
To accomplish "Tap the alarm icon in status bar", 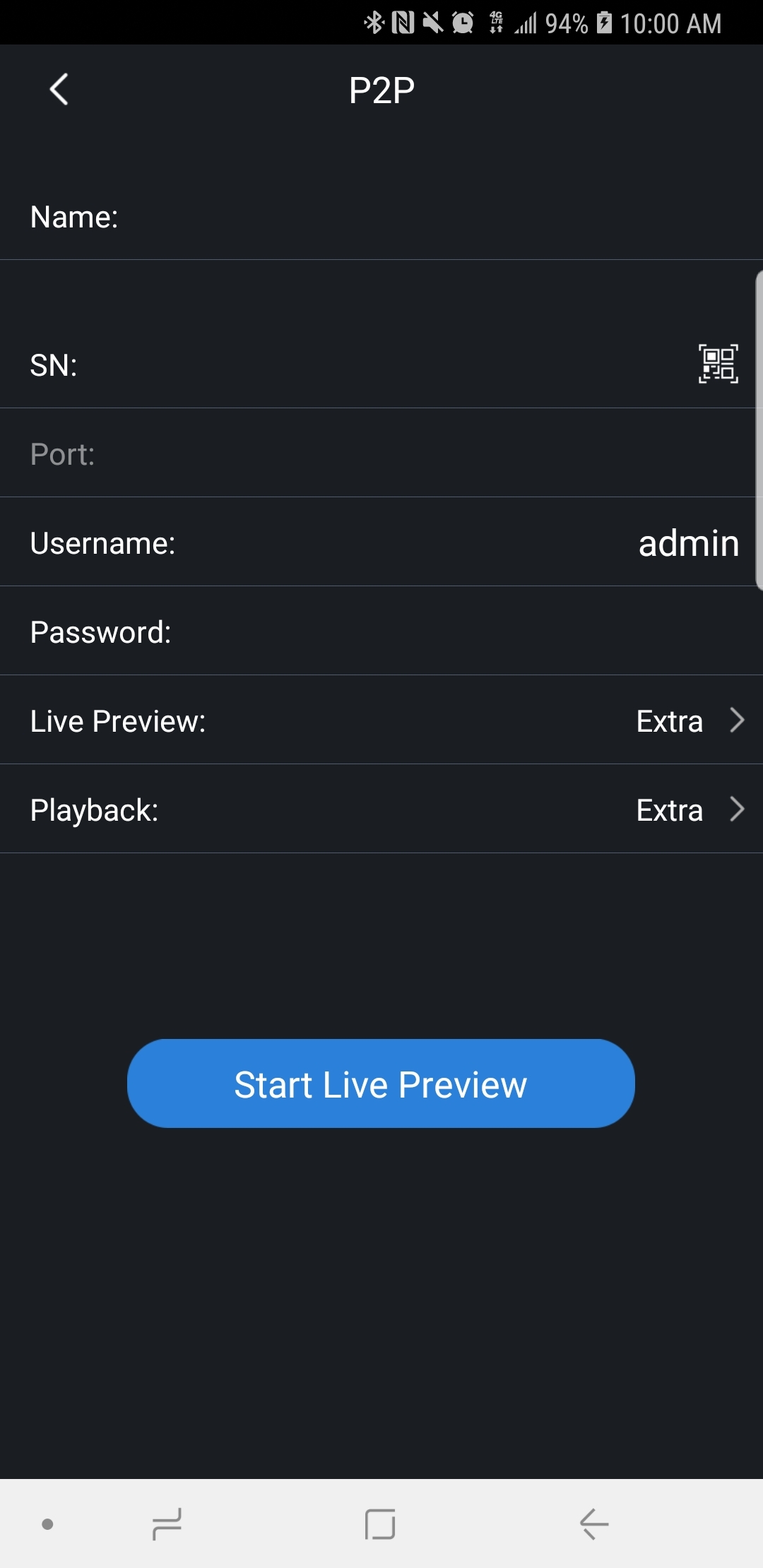I will coord(463,23).
